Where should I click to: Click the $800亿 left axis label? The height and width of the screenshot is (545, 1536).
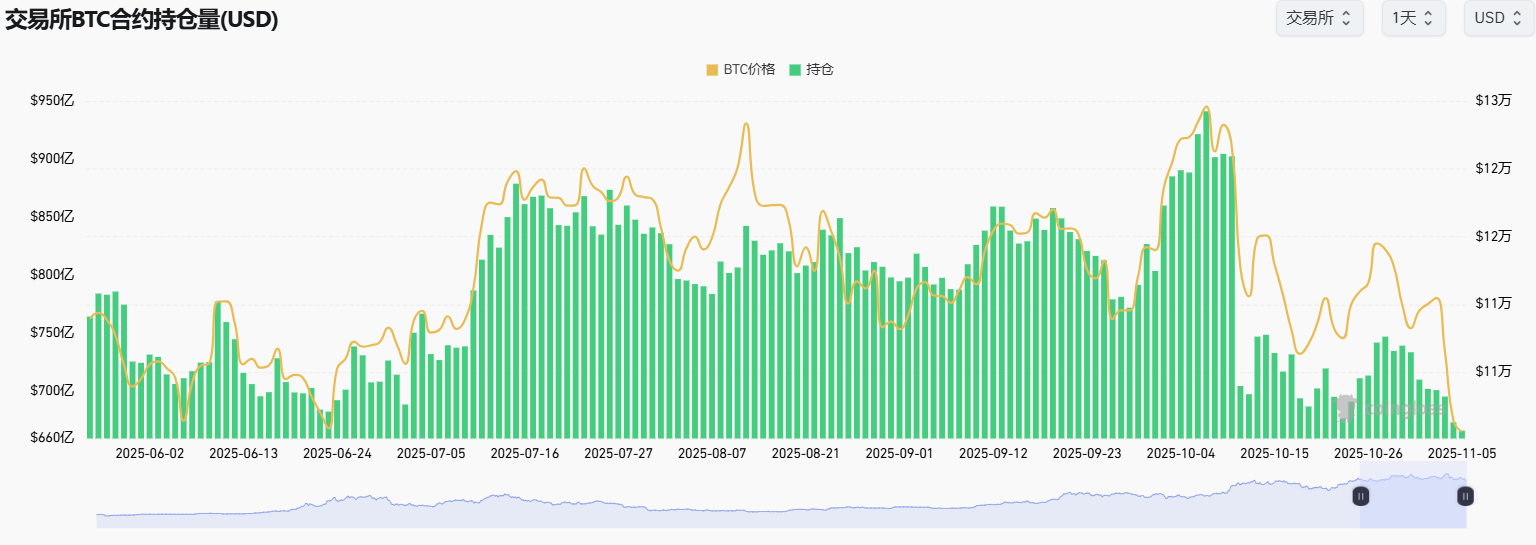(x=52, y=274)
